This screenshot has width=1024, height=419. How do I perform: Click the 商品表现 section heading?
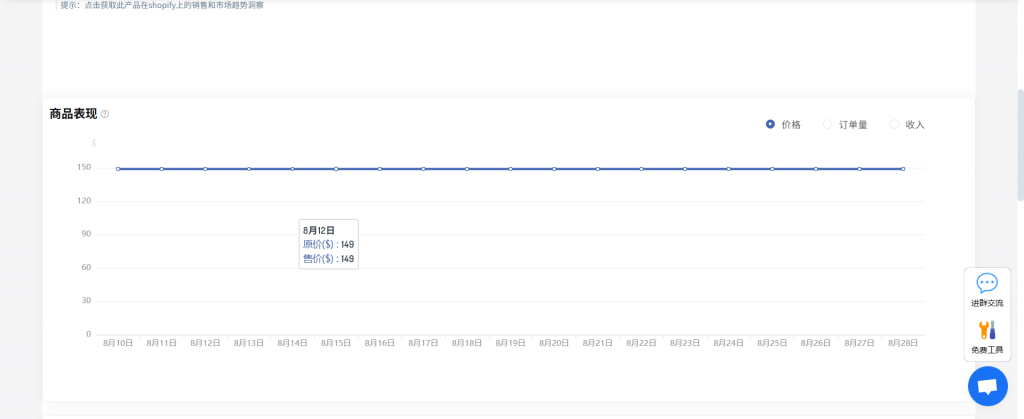73,114
